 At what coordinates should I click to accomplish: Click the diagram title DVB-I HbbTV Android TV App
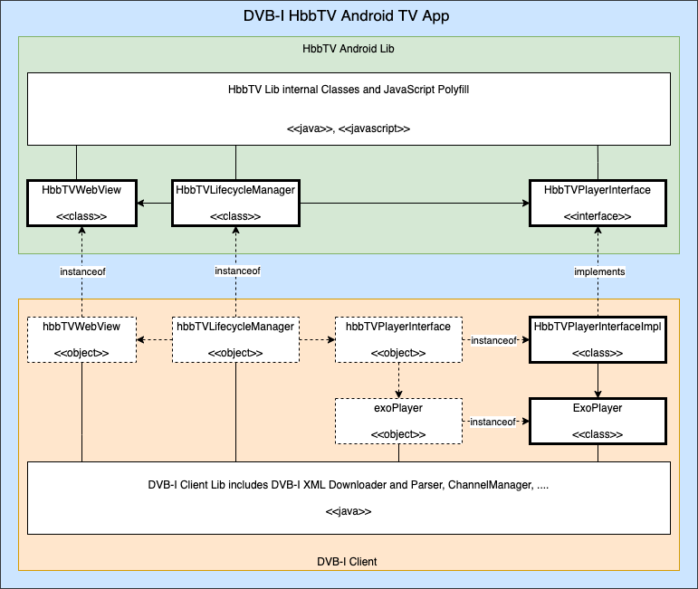349,17
